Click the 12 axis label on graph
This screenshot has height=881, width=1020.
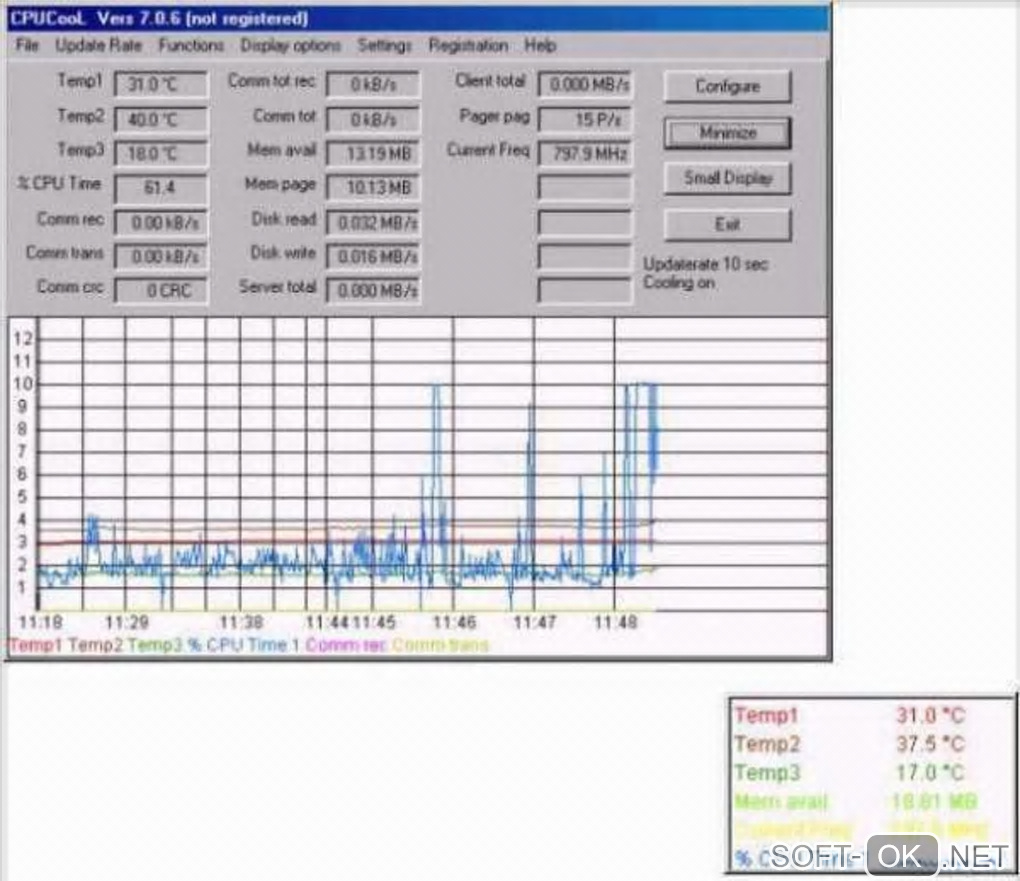pos(23,338)
